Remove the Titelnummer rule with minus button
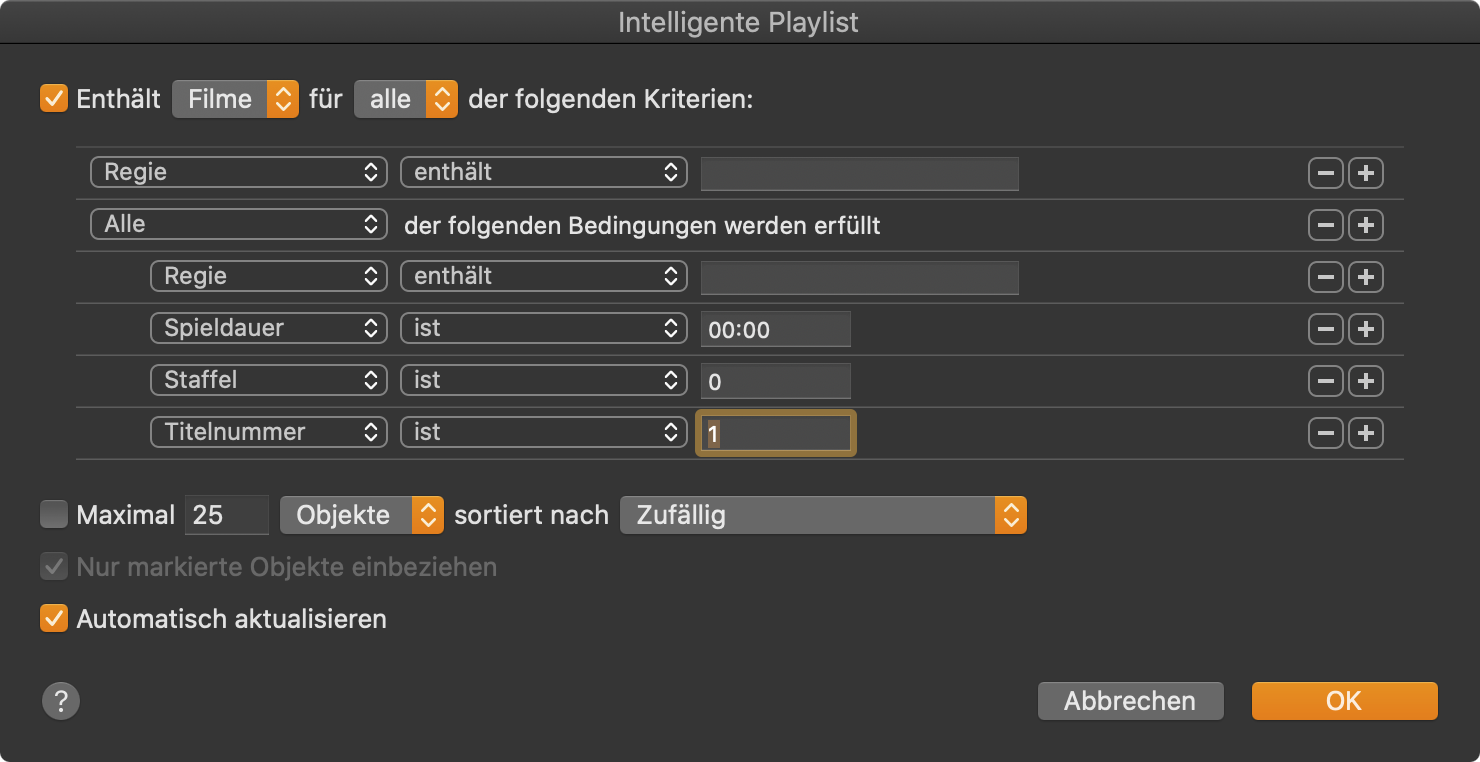 click(x=1325, y=433)
